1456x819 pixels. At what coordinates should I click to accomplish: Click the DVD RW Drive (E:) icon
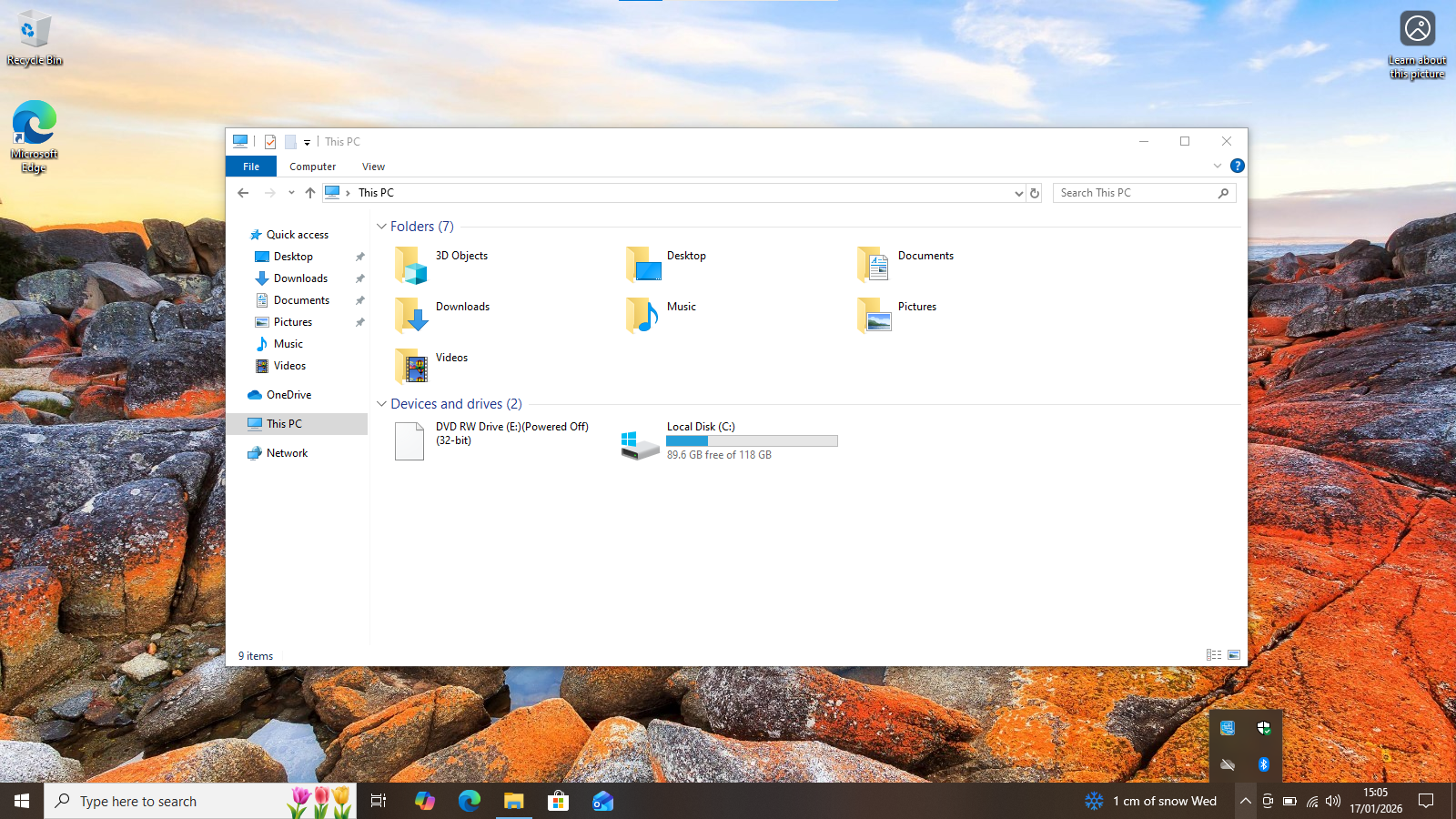pos(409,441)
